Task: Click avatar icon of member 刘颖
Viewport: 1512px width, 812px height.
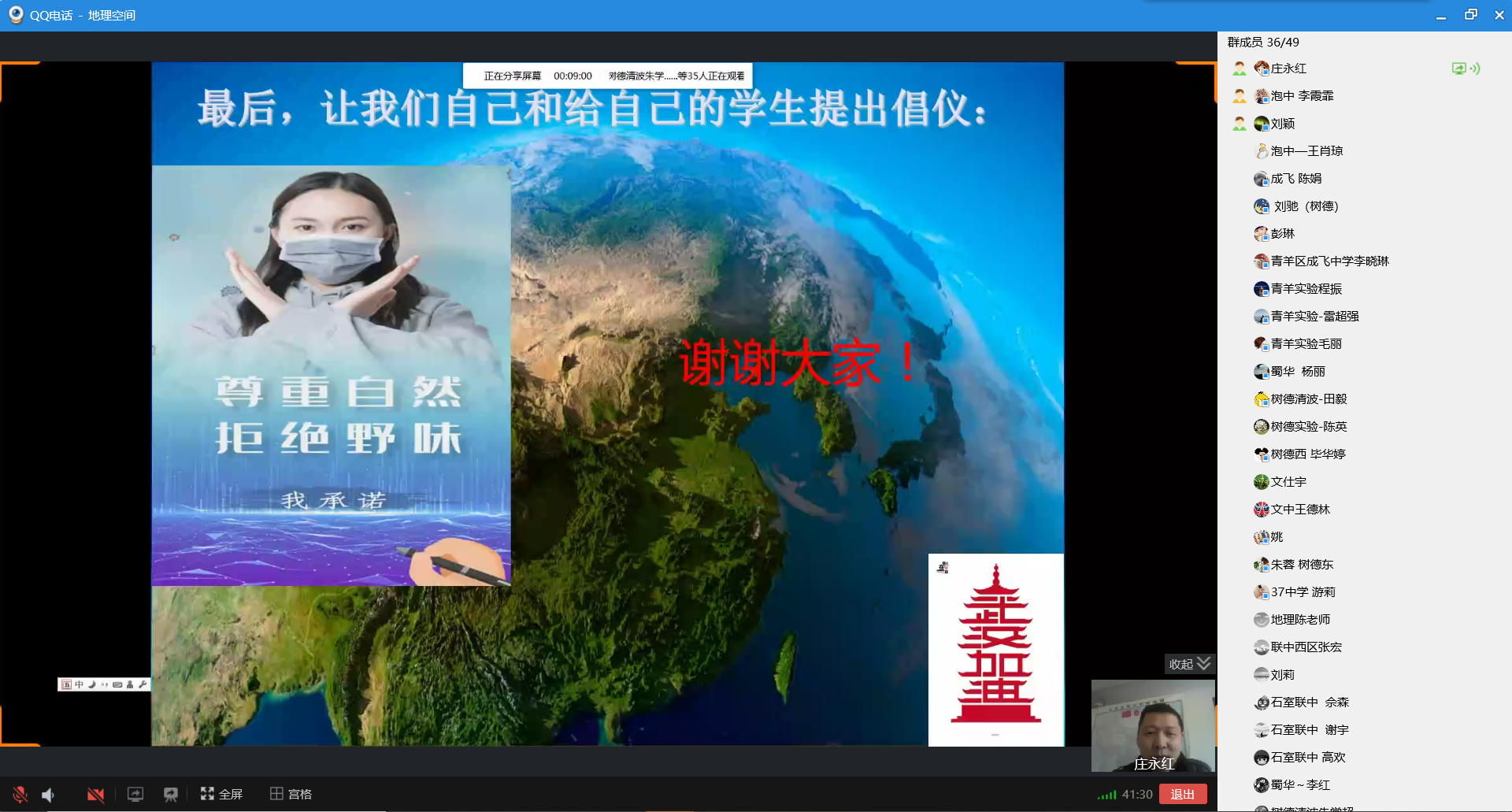Action: point(1261,124)
